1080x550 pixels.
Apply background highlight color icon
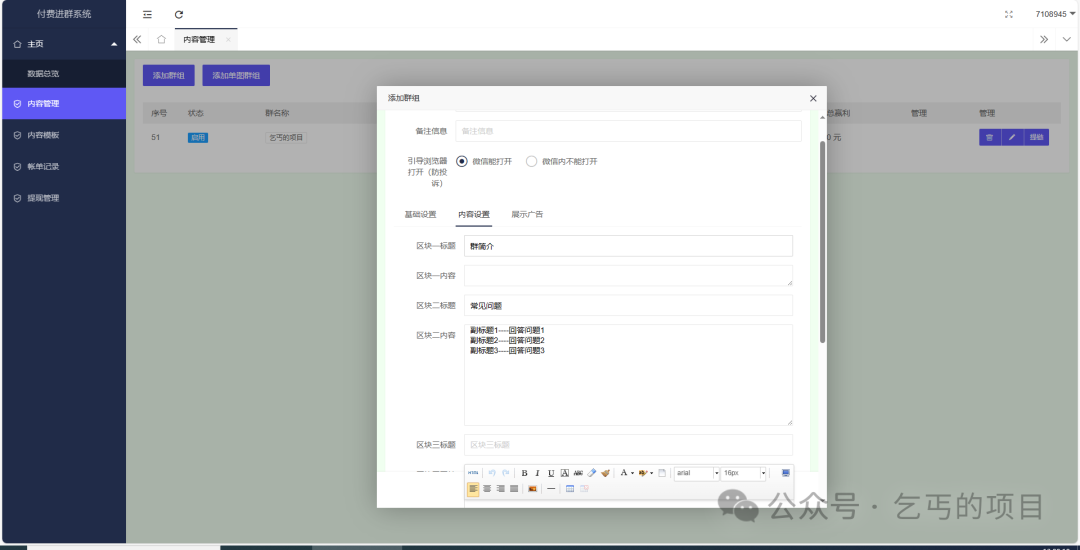[643, 473]
